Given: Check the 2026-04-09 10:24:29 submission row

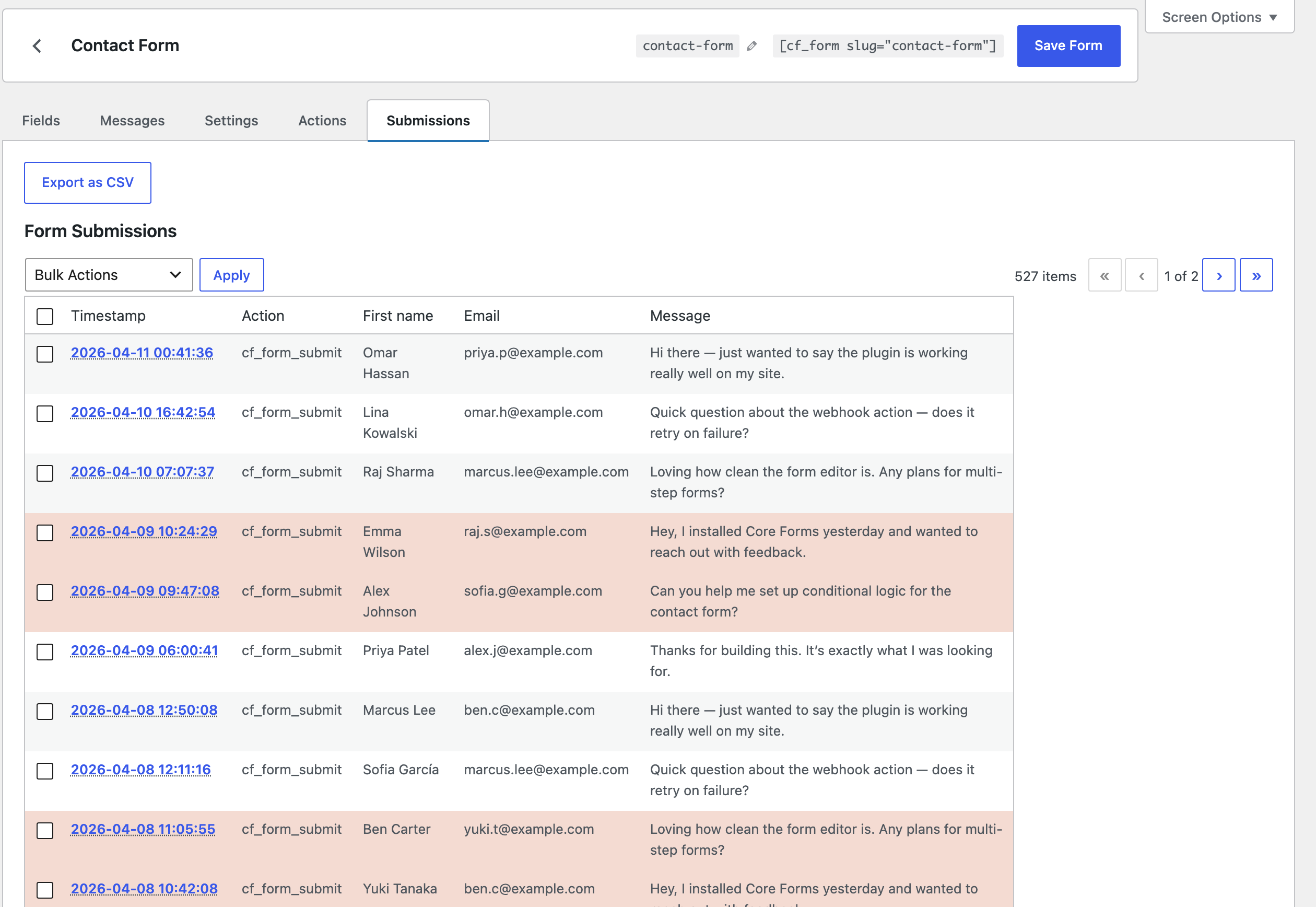Looking at the screenshot, I should [45, 533].
